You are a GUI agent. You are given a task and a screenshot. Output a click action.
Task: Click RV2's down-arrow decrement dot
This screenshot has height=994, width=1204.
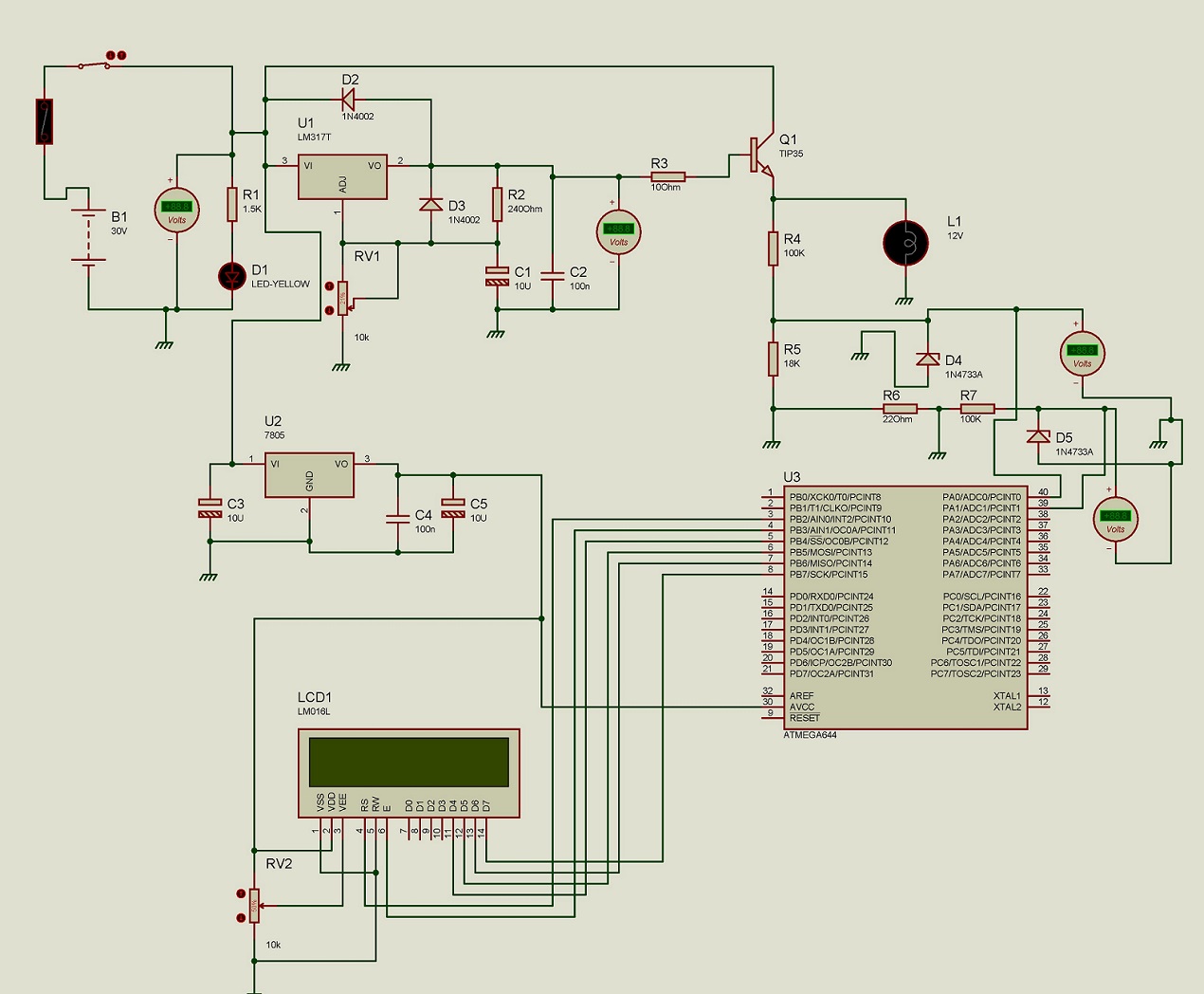tap(241, 917)
